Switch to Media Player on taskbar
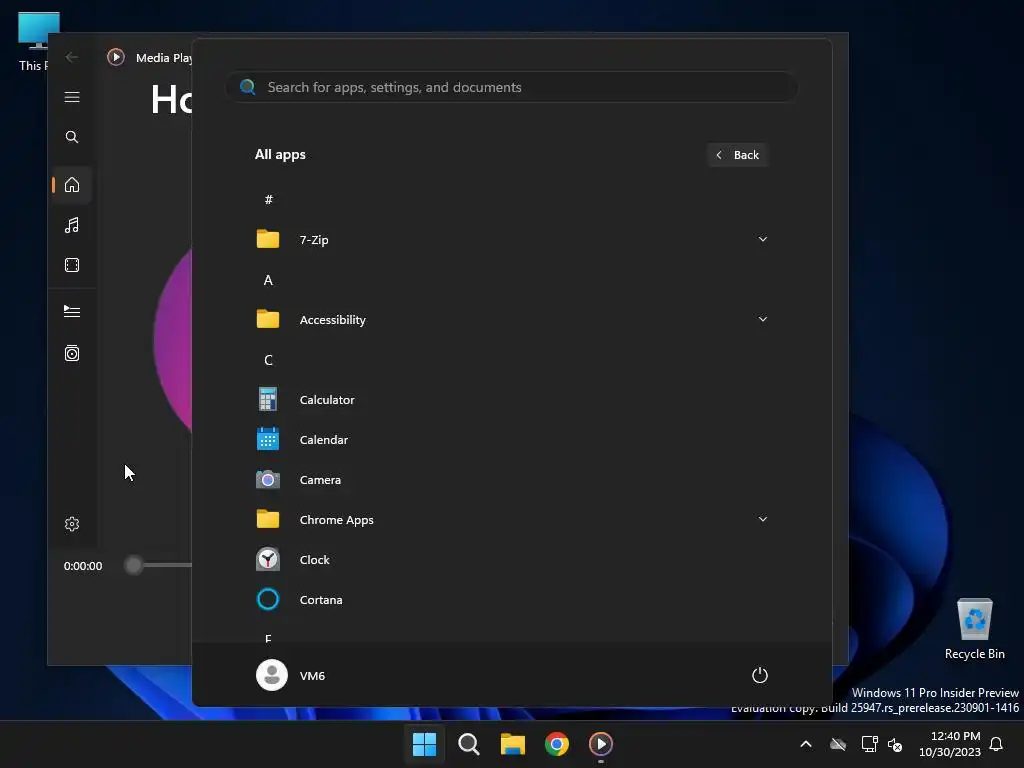 pos(601,744)
